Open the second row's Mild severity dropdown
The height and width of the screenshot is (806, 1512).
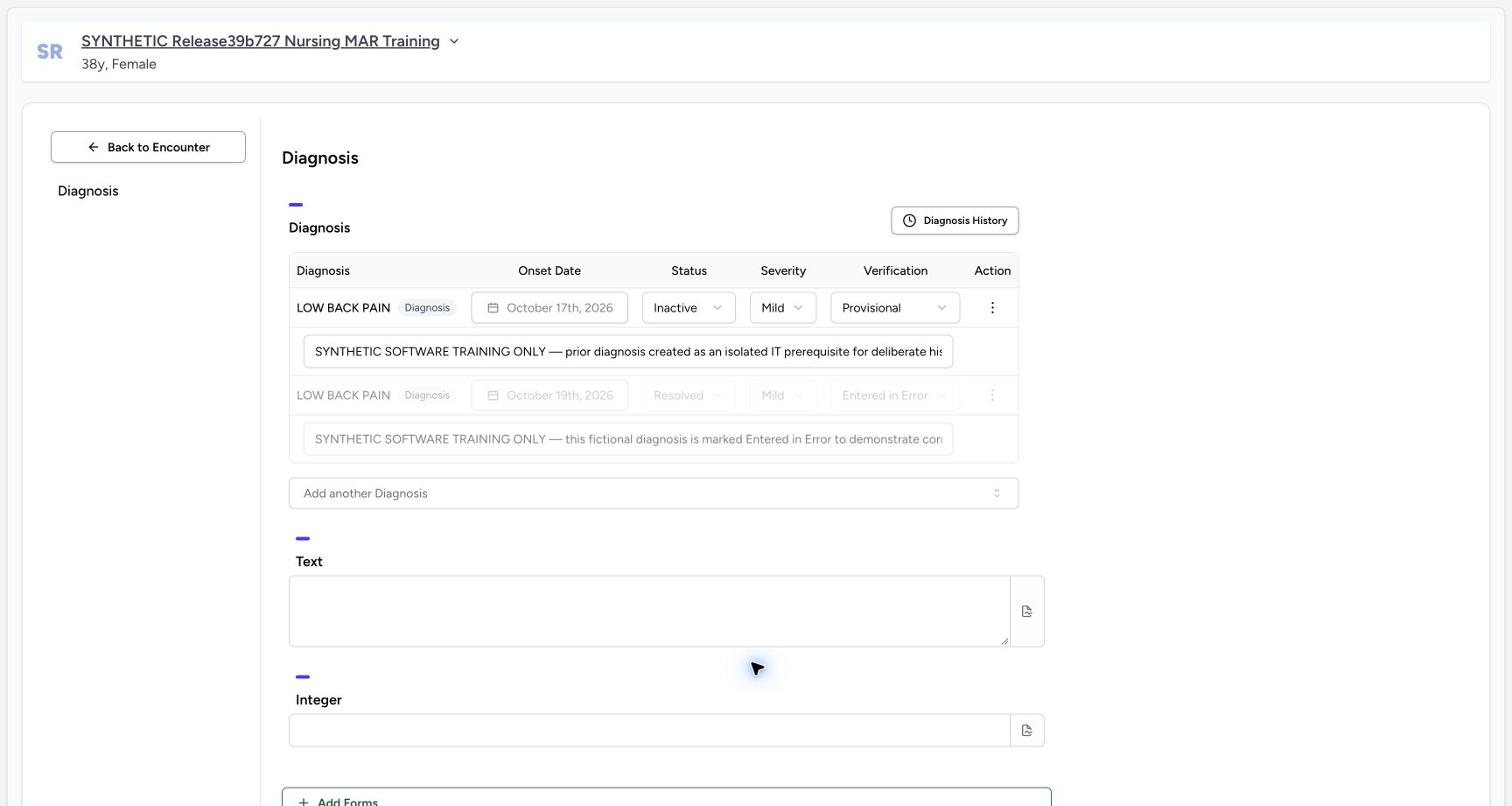[783, 396]
